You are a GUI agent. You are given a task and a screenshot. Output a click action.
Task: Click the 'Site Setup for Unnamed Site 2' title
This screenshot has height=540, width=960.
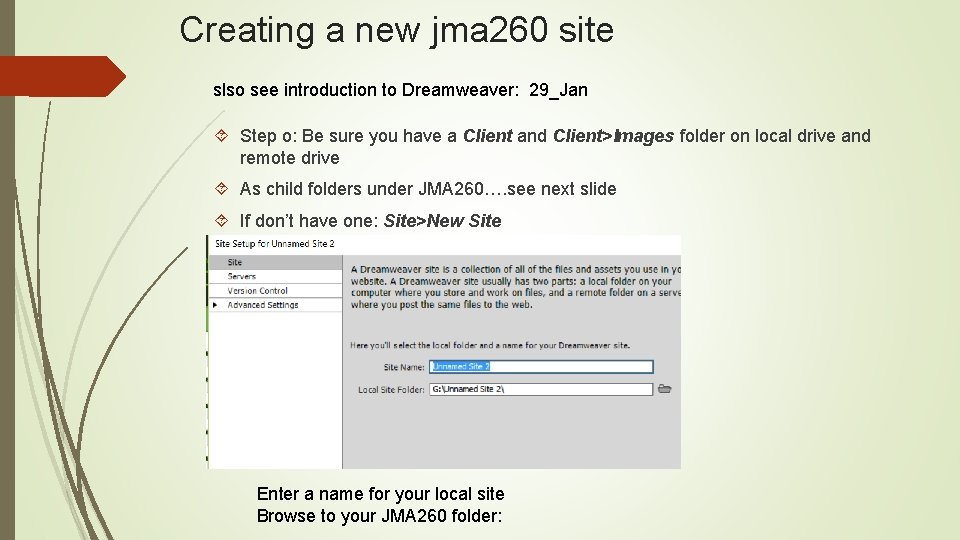click(275, 244)
